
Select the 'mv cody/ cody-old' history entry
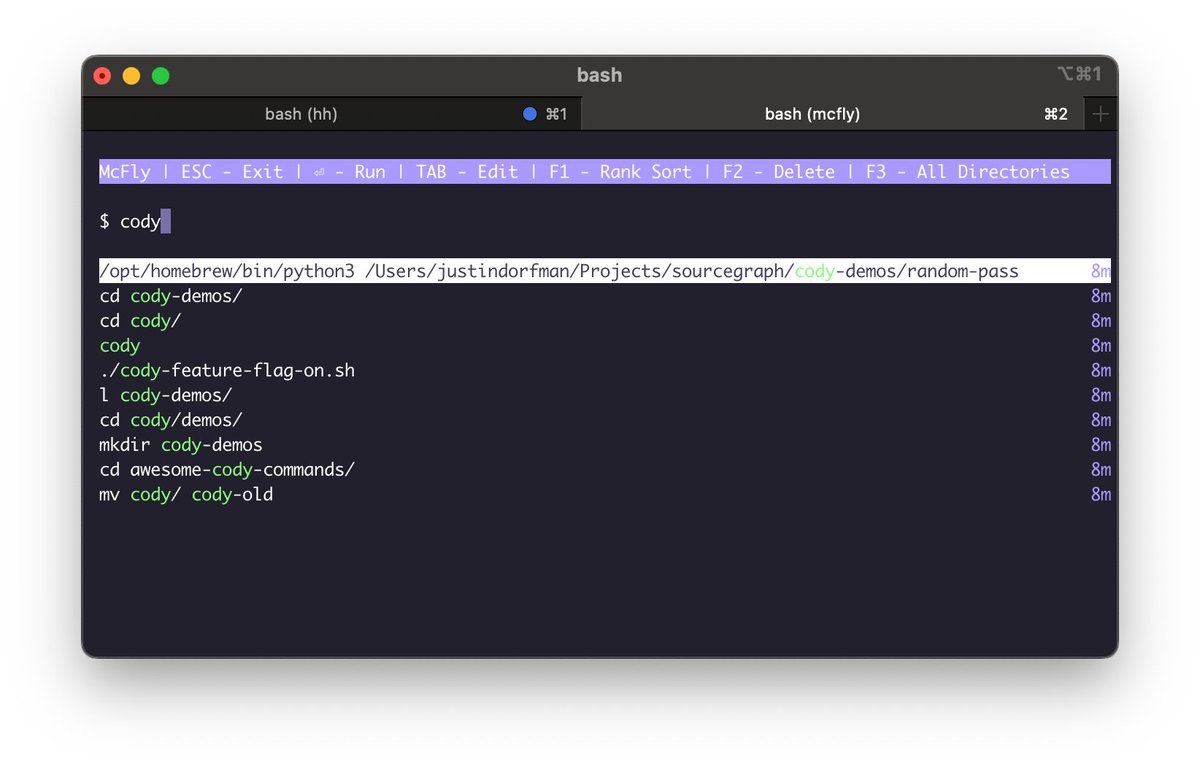coord(605,495)
